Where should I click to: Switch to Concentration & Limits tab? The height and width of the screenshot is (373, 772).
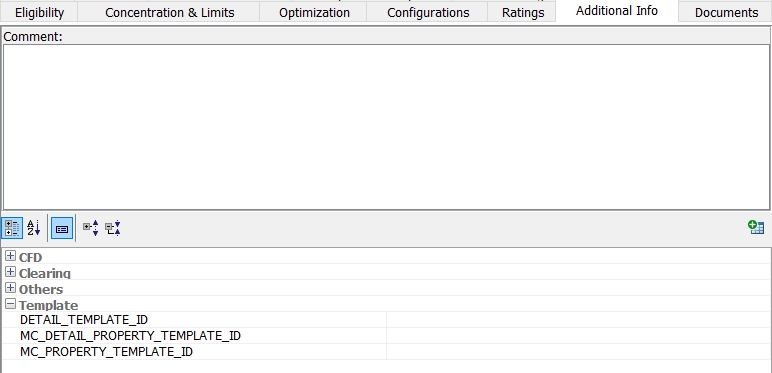pos(169,12)
